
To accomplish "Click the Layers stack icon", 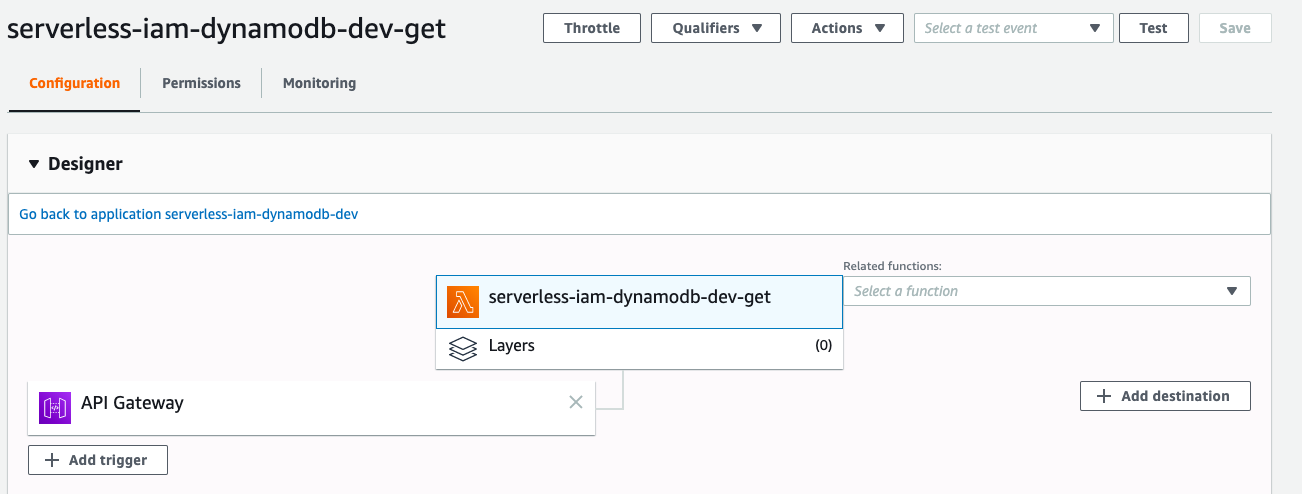I will click(x=463, y=349).
